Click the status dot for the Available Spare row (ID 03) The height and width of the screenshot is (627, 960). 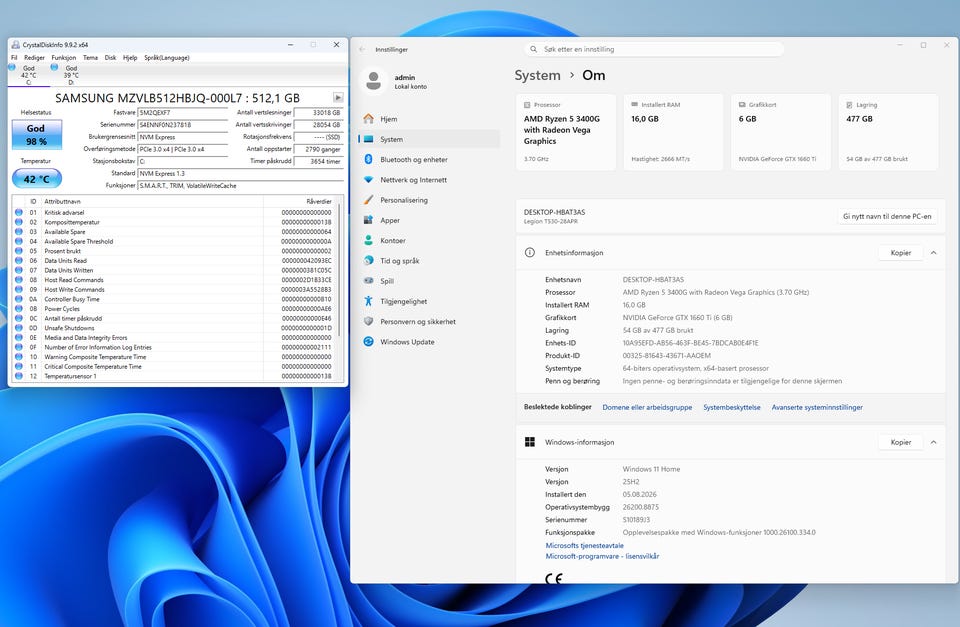(x=19, y=231)
